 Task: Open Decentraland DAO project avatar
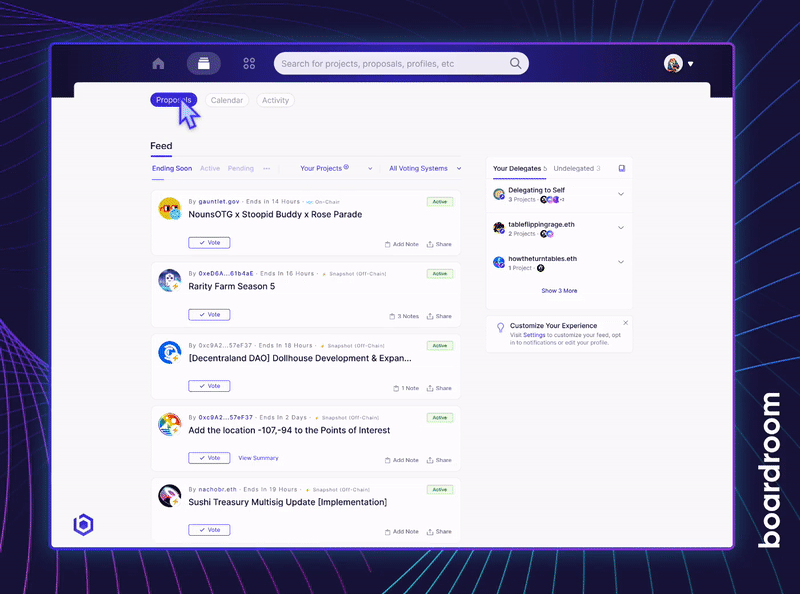pos(169,353)
